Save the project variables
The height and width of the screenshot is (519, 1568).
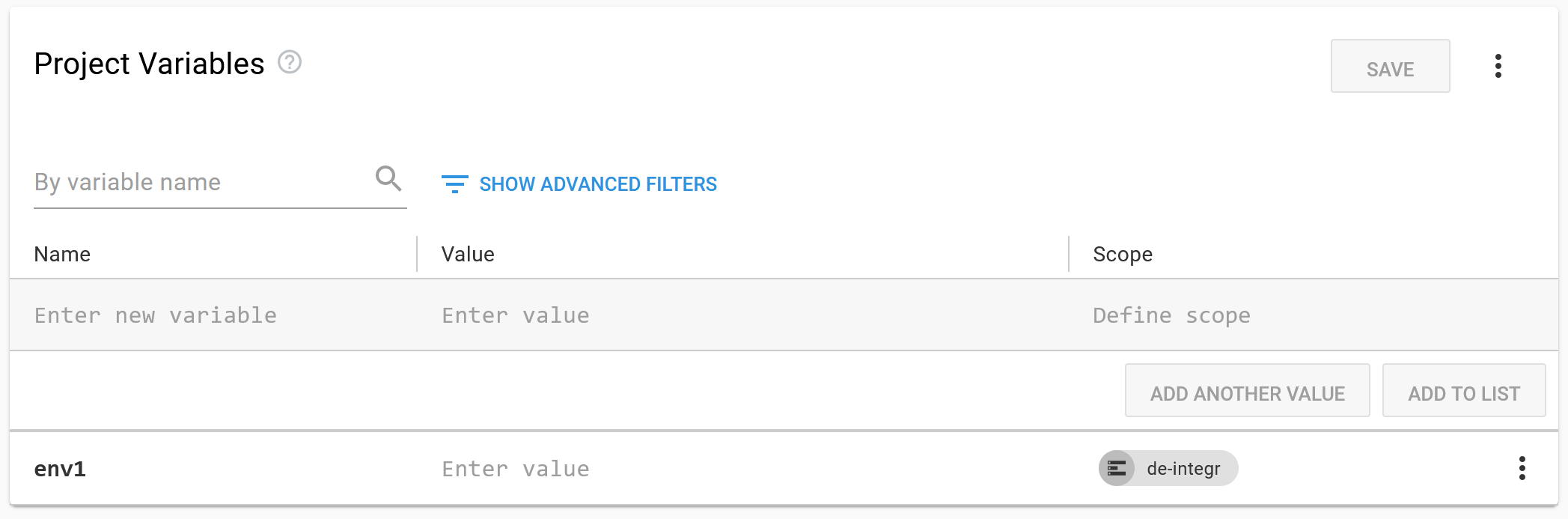pos(1390,67)
